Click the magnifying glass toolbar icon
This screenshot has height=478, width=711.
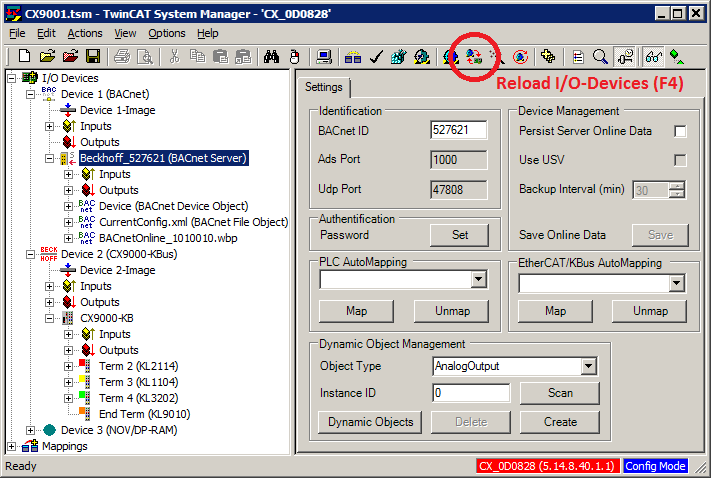(x=600, y=57)
